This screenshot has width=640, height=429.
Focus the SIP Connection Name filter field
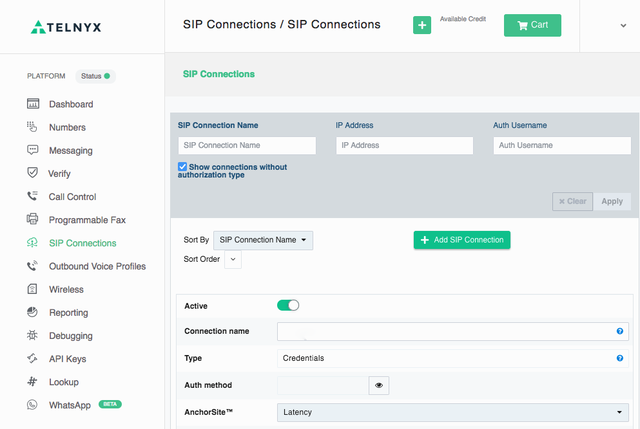coord(247,145)
